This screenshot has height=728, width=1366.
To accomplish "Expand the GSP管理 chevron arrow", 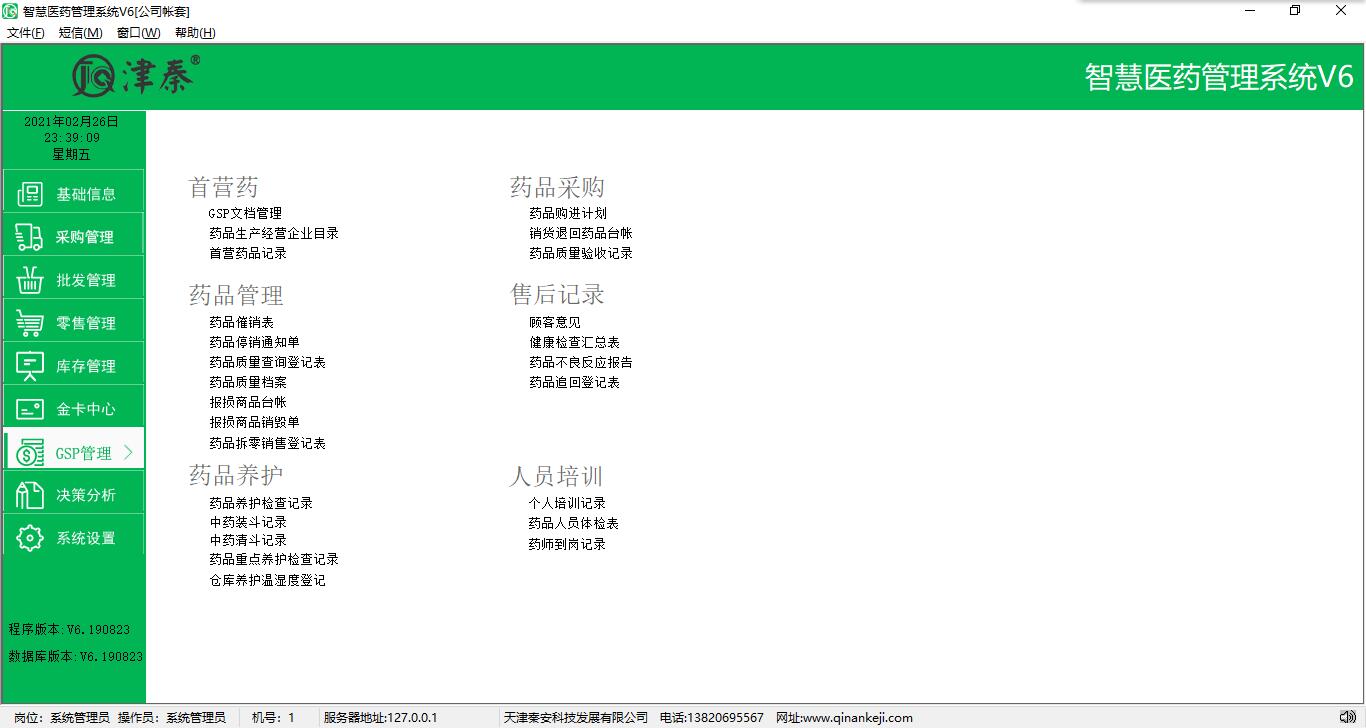I will (x=128, y=453).
